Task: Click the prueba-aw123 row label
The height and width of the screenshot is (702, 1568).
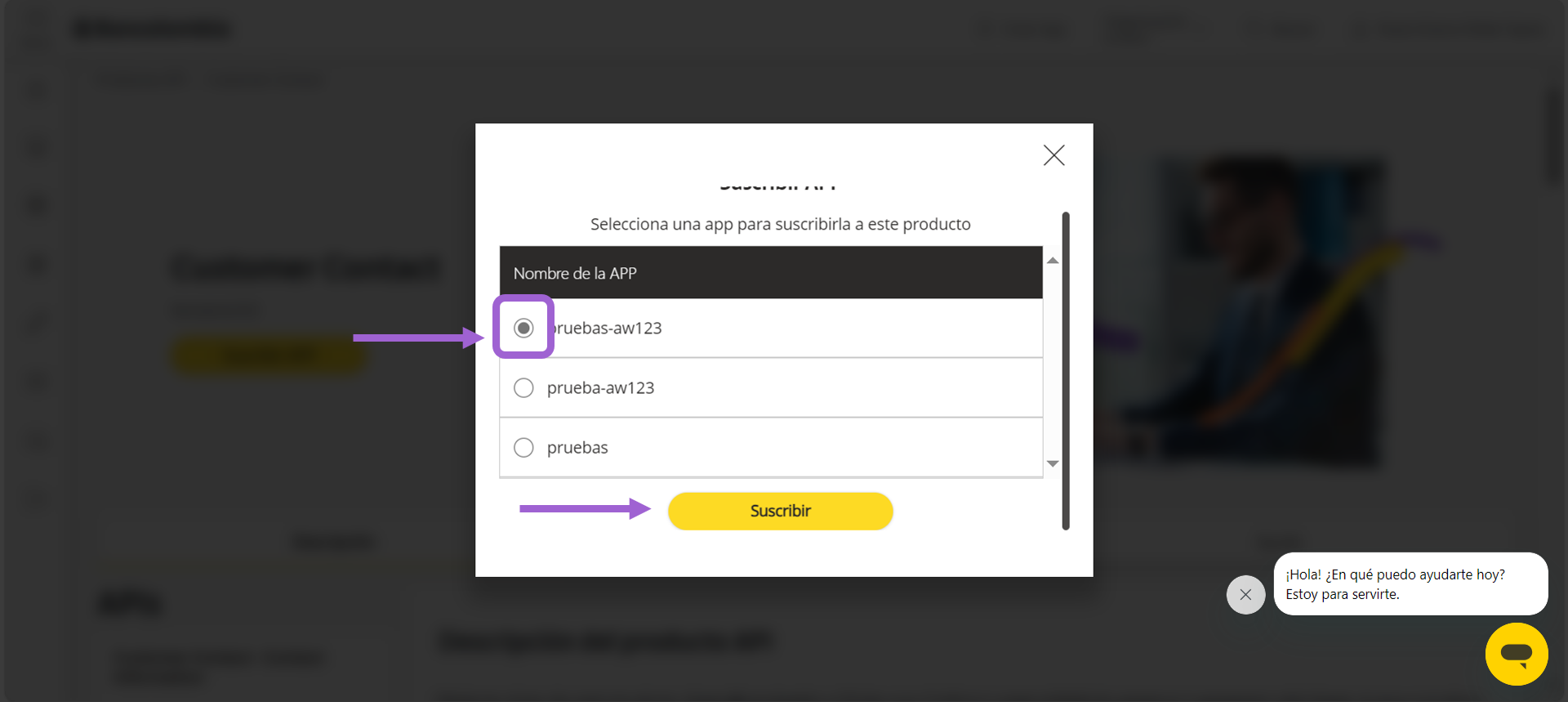Action: click(x=600, y=387)
